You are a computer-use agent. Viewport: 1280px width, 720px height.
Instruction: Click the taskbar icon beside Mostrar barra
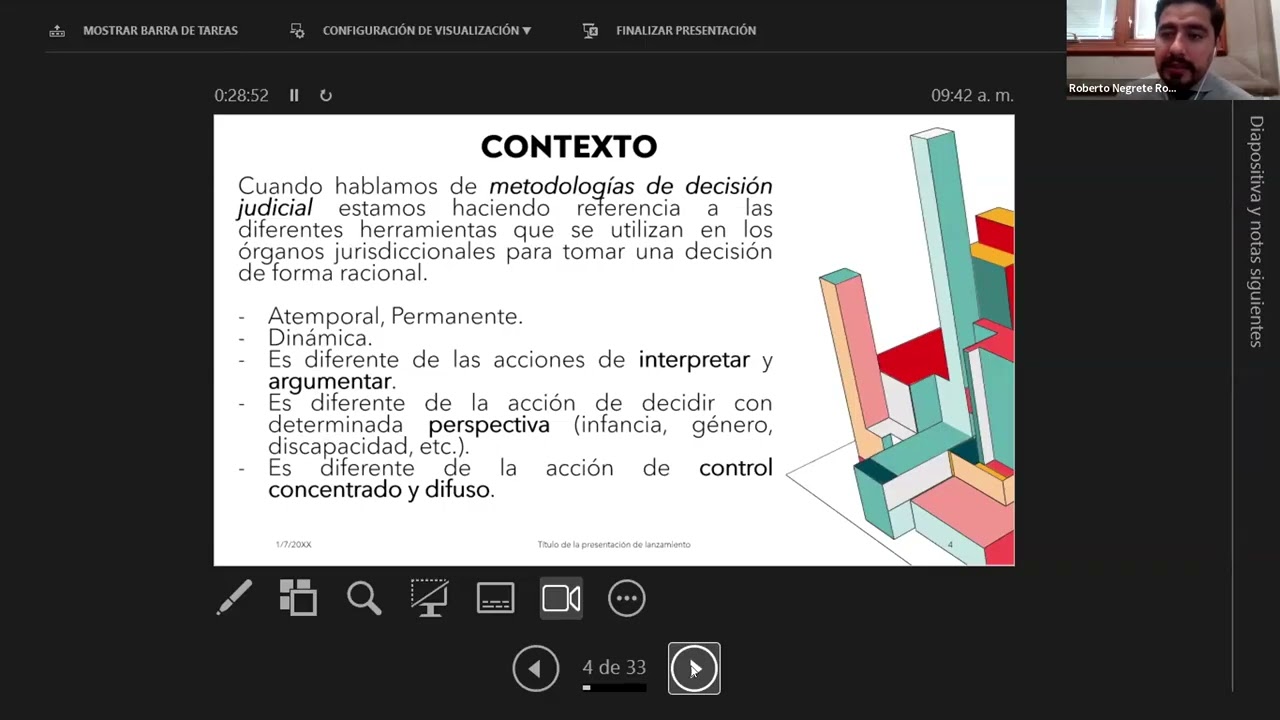tap(57, 31)
